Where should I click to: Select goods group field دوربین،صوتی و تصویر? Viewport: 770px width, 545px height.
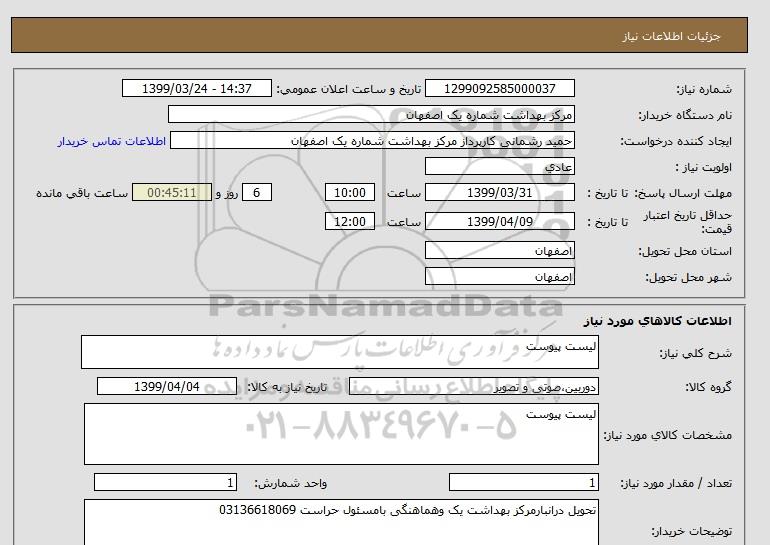click(x=473, y=386)
